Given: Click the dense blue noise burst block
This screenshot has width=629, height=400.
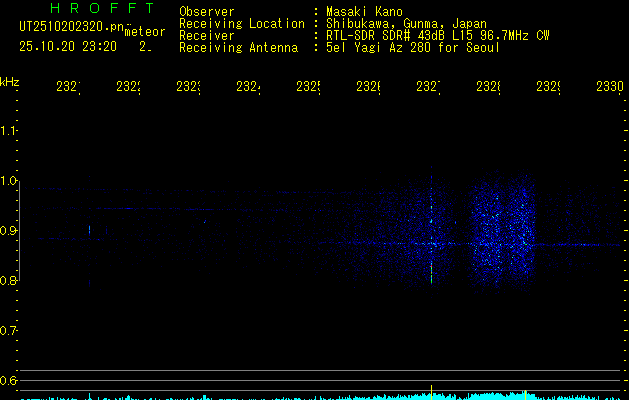Looking at the screenshot, I should (x=502, y=232).
